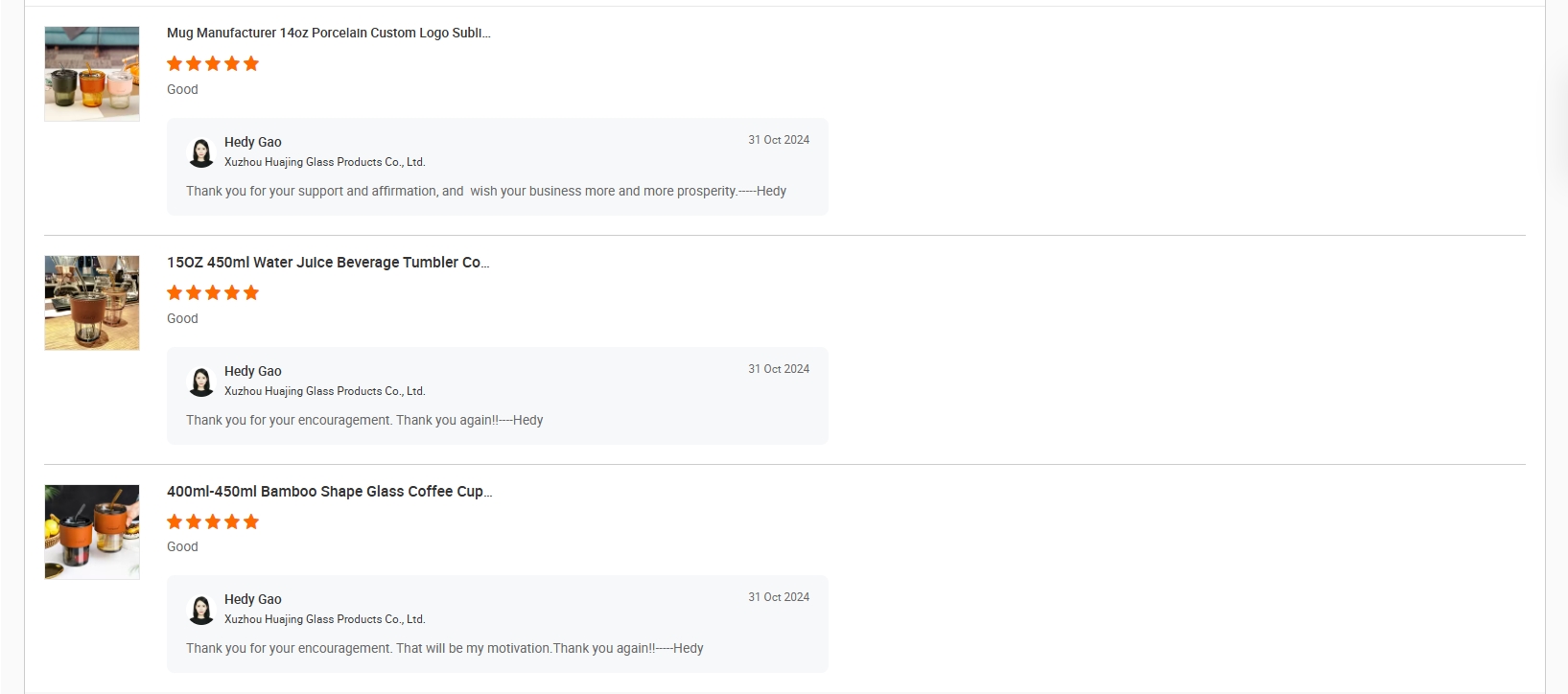Viewport: 1568px width, 694px height.
Task: Click the reply text about motivation
Action: [x=445, y=648]
